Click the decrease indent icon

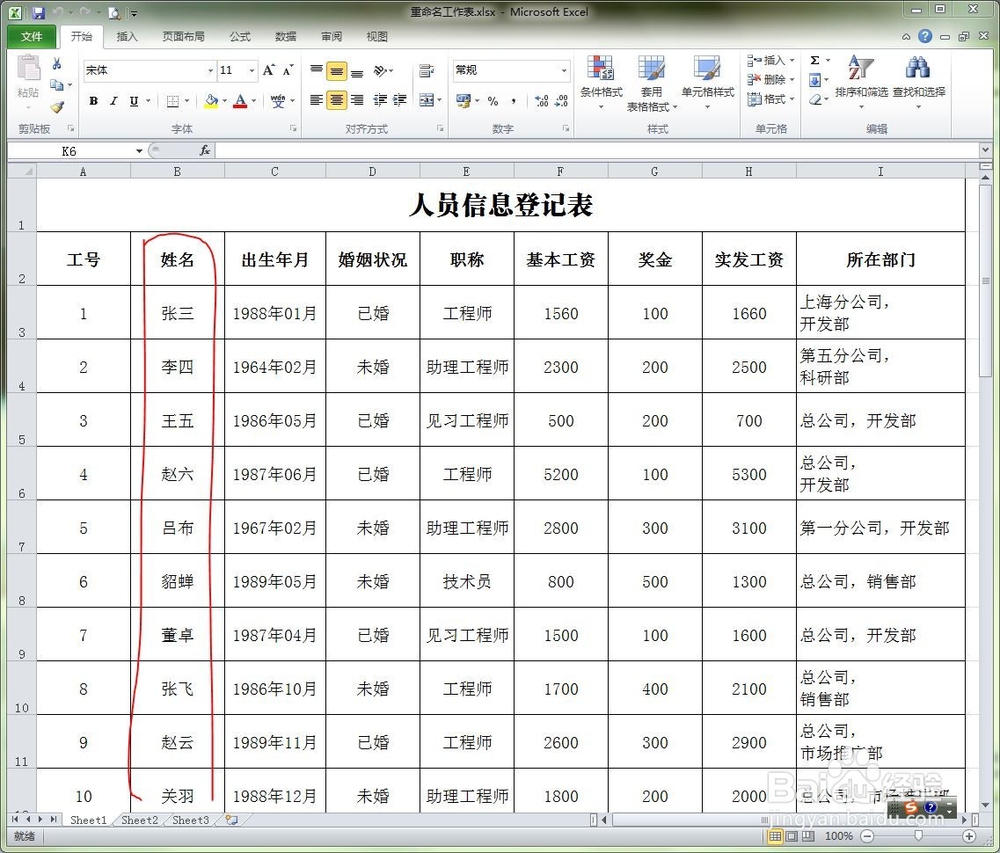[380, 100]
